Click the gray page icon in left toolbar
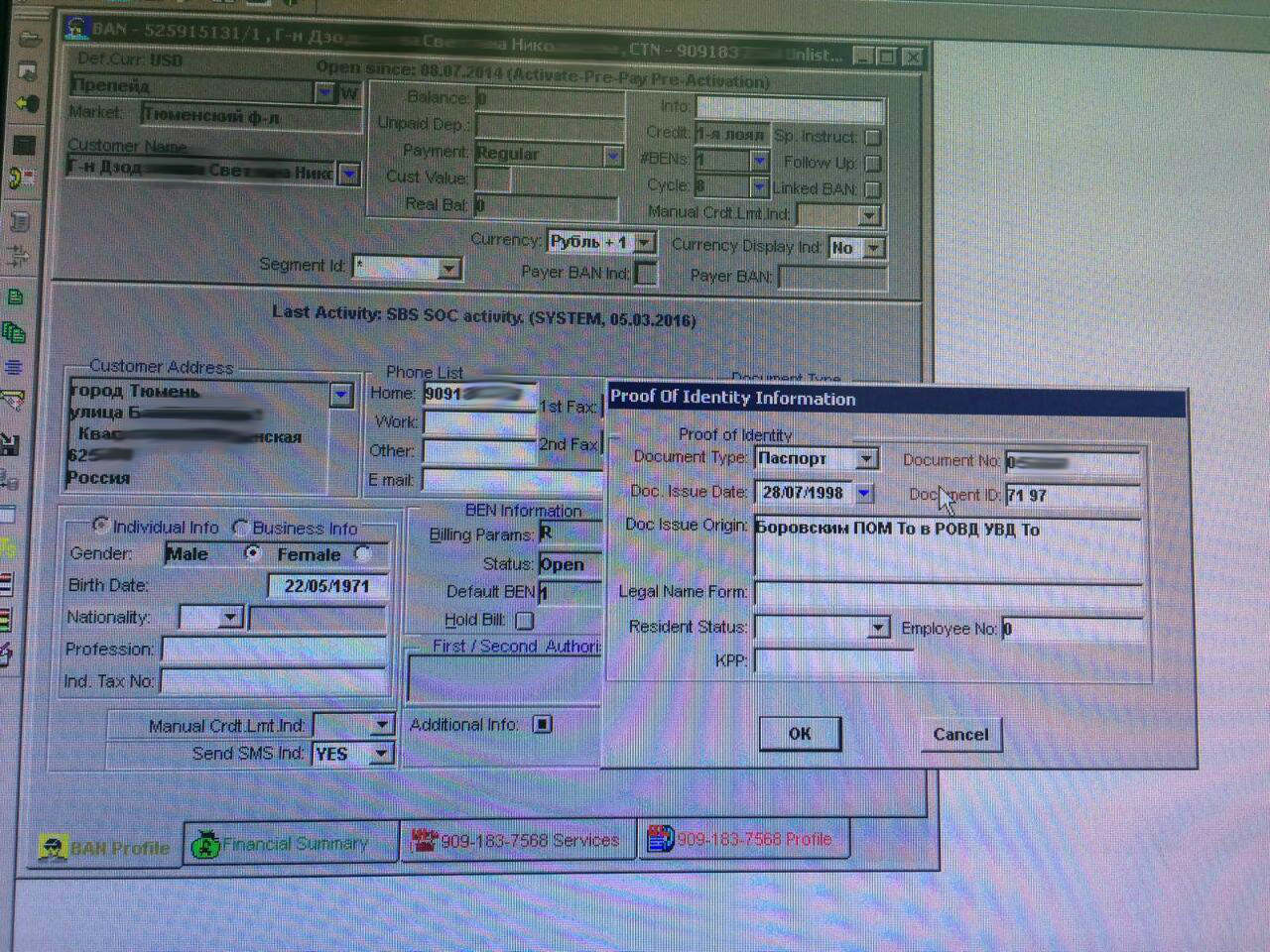1270x952 pixels. point(20,221)
